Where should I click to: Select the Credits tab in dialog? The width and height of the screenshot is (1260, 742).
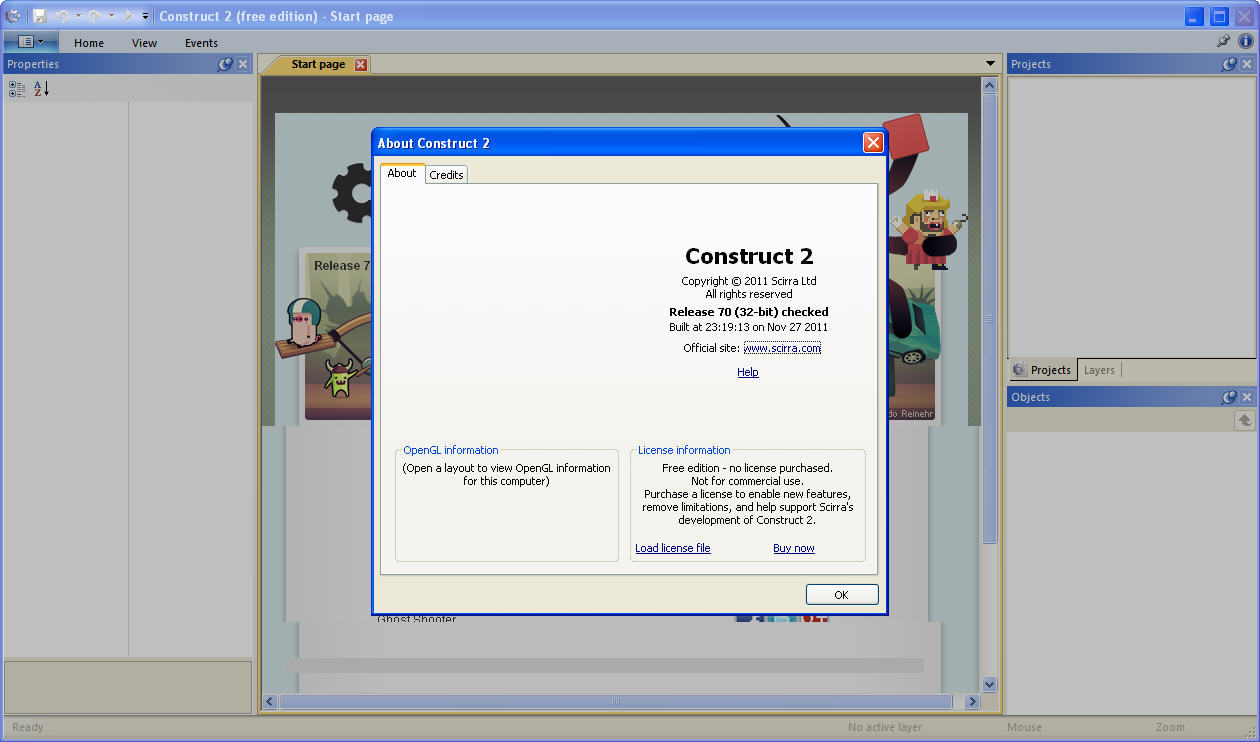[446, 175]
